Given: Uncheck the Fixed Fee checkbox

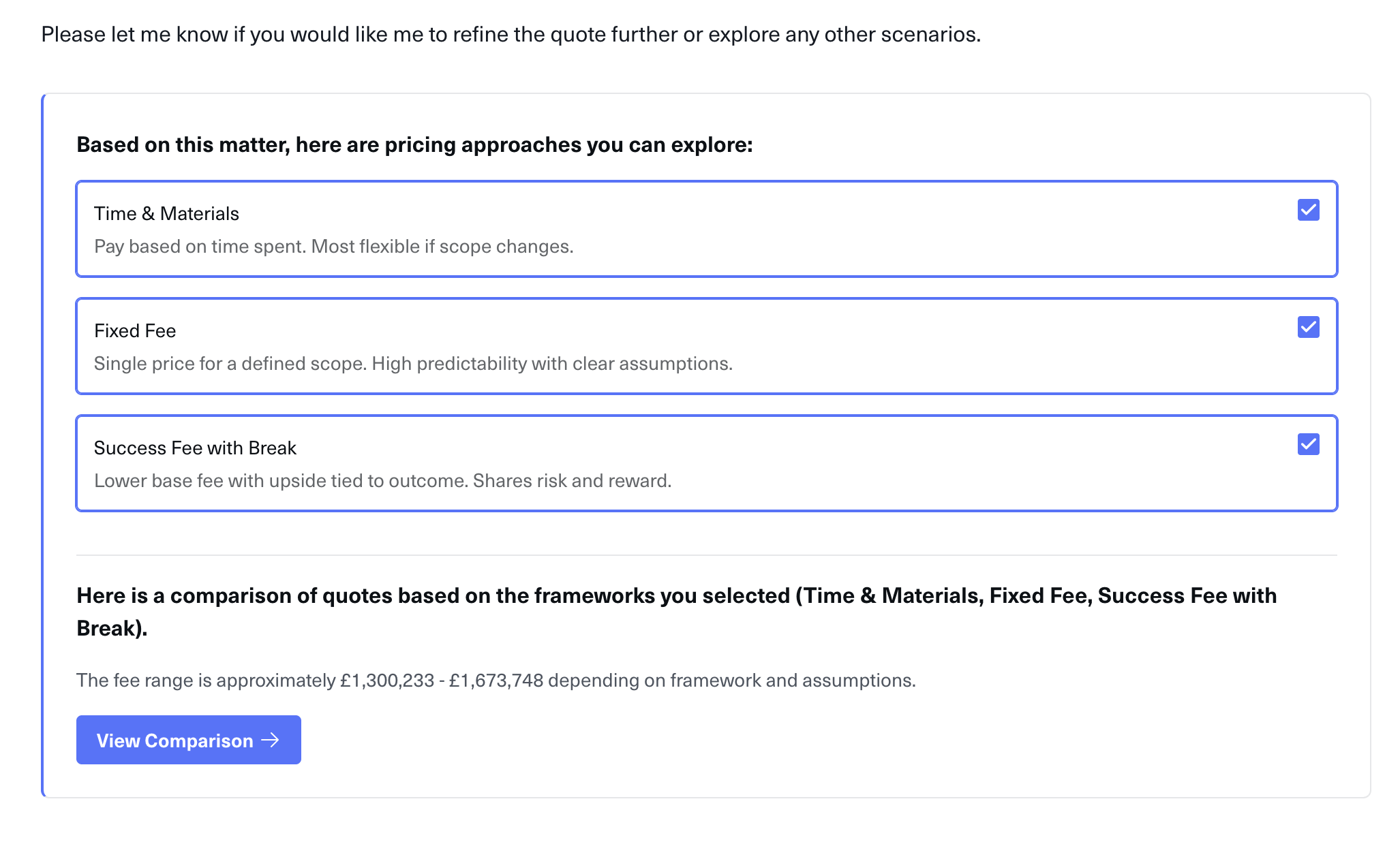Looking at the screenshot, I should tap(1308, 327).
